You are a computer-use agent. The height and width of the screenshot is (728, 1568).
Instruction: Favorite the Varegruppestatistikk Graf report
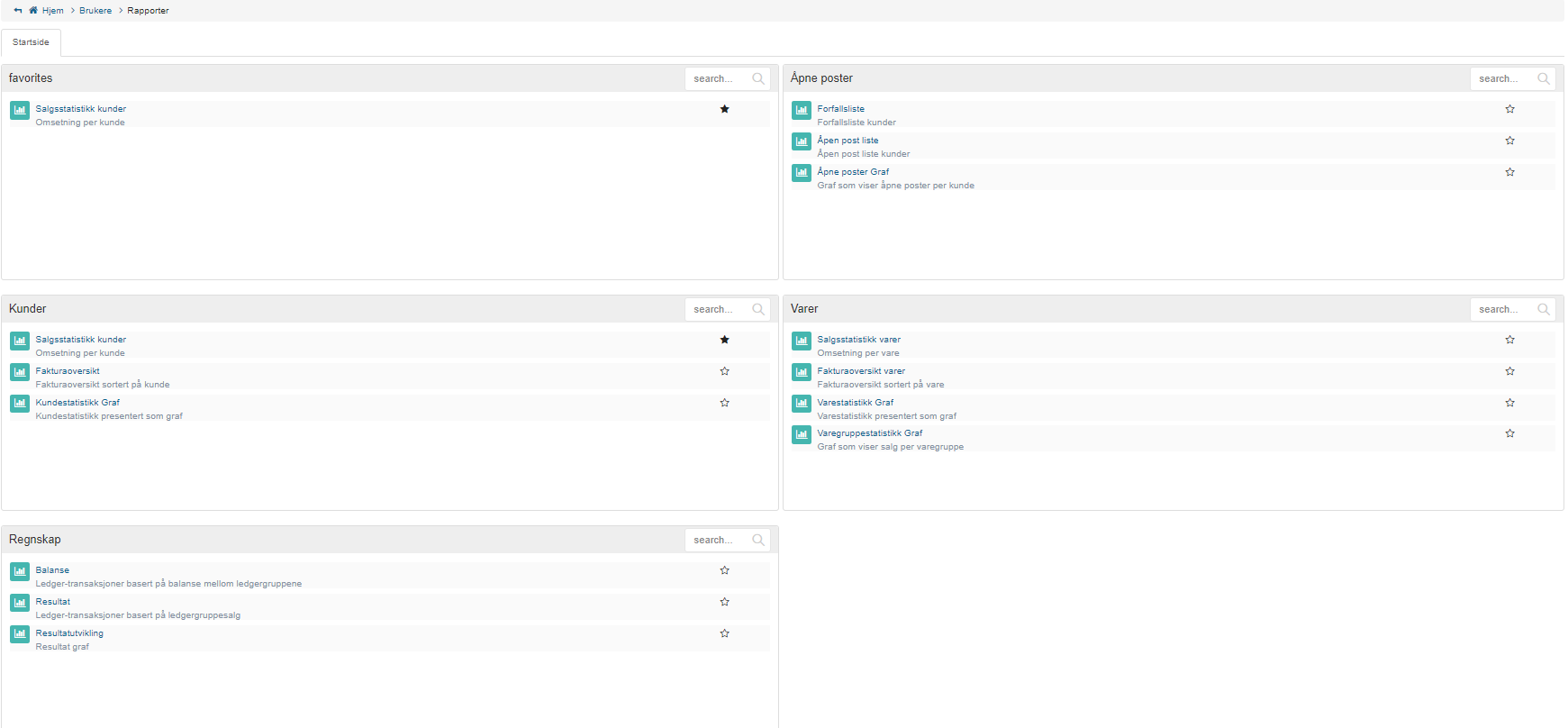point(1509,433)
